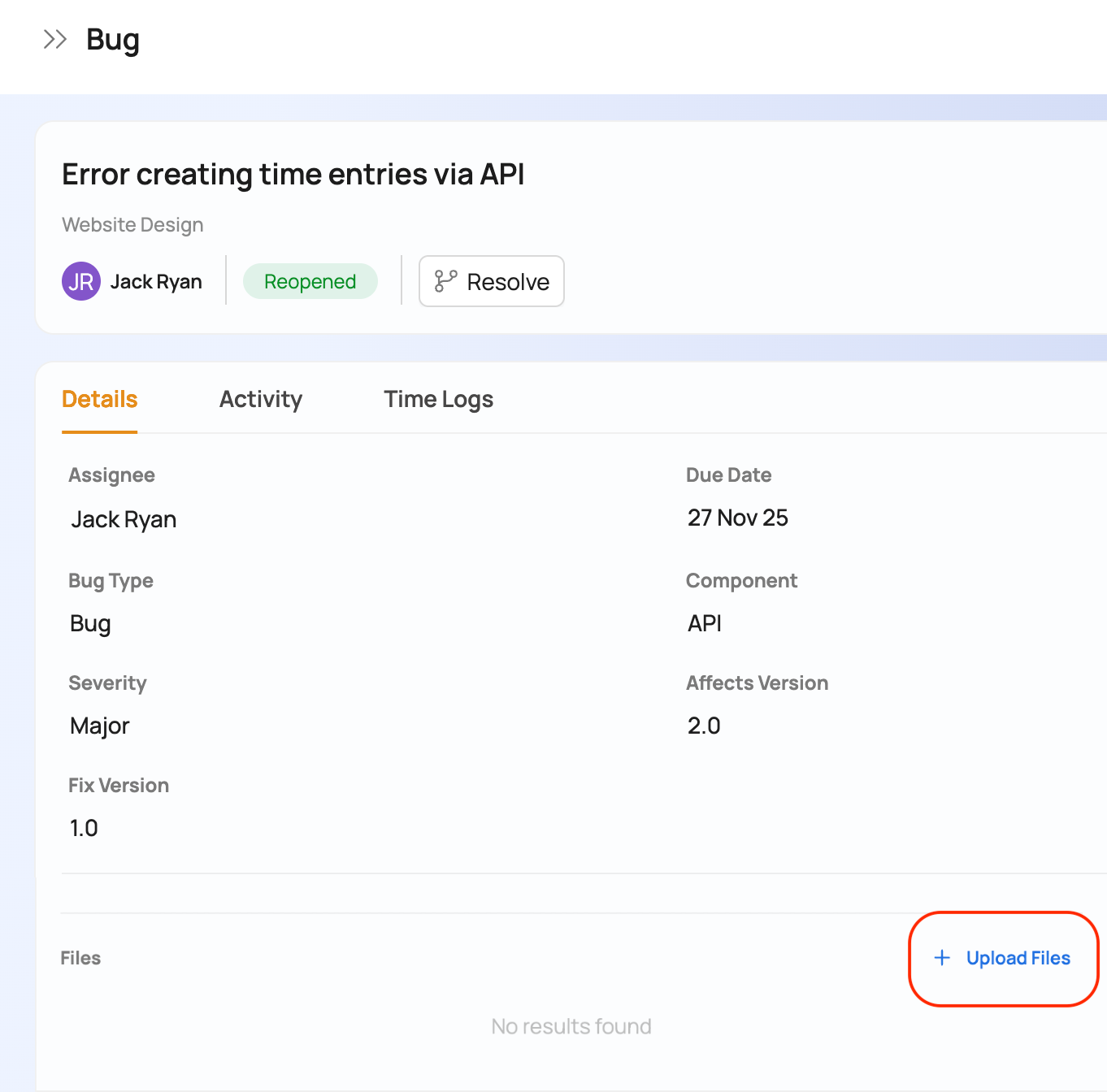Open the Upload Files link
The height and width of the screenshot is (1092, 1107).
(x=1018, y=958)
